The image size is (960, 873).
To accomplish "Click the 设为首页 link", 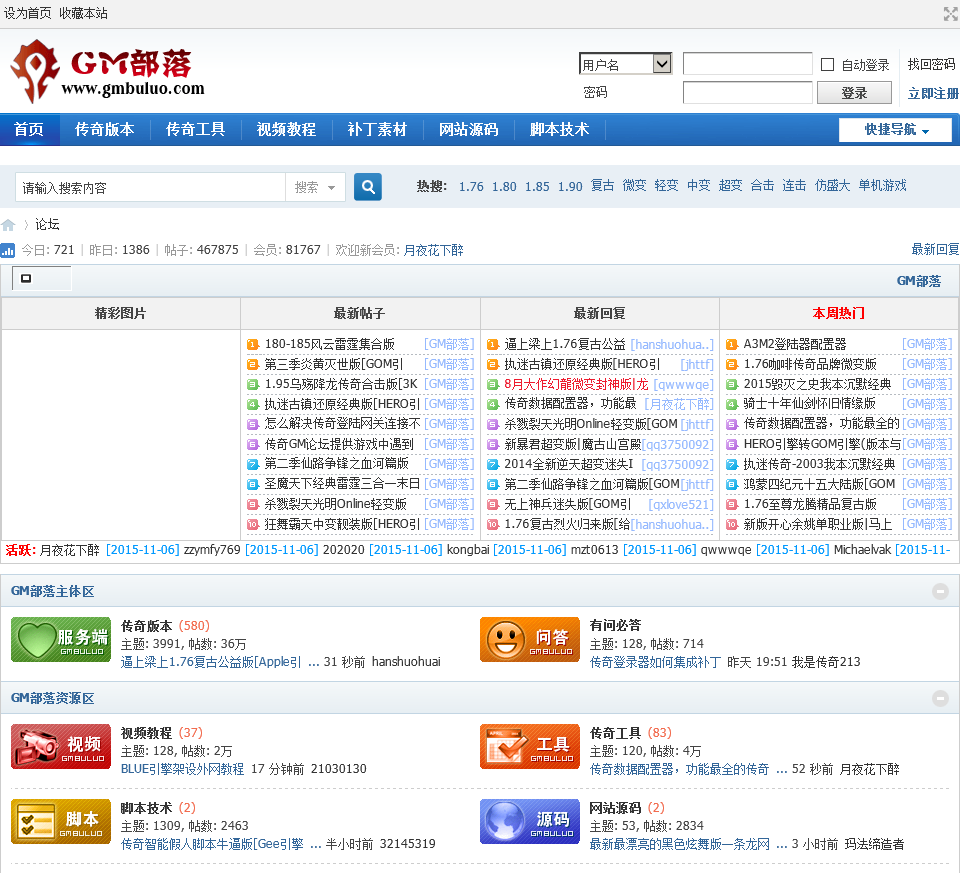I will point(28,13).
